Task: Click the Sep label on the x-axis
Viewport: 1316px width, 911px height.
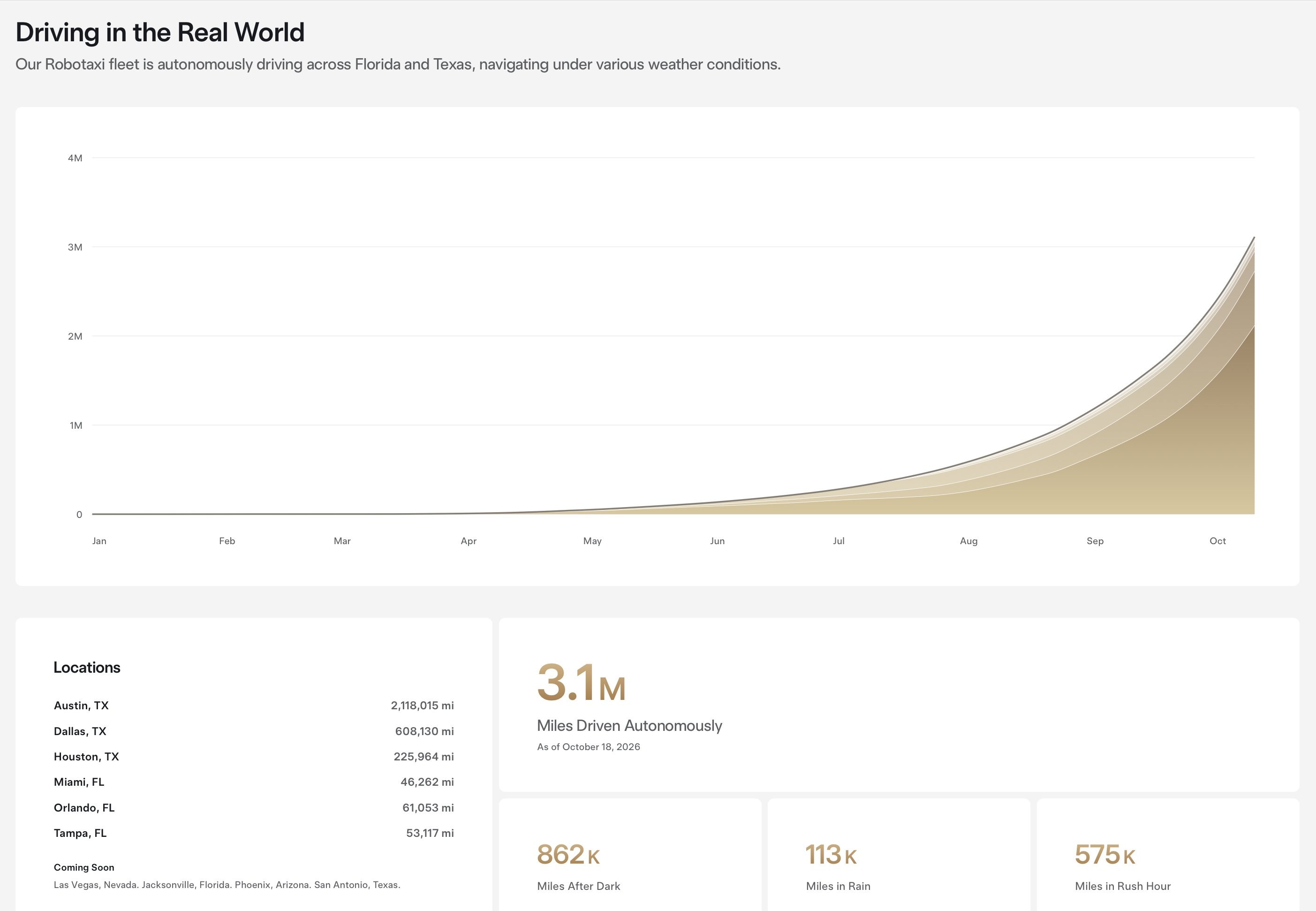Action: click(x=1095, y=540)
